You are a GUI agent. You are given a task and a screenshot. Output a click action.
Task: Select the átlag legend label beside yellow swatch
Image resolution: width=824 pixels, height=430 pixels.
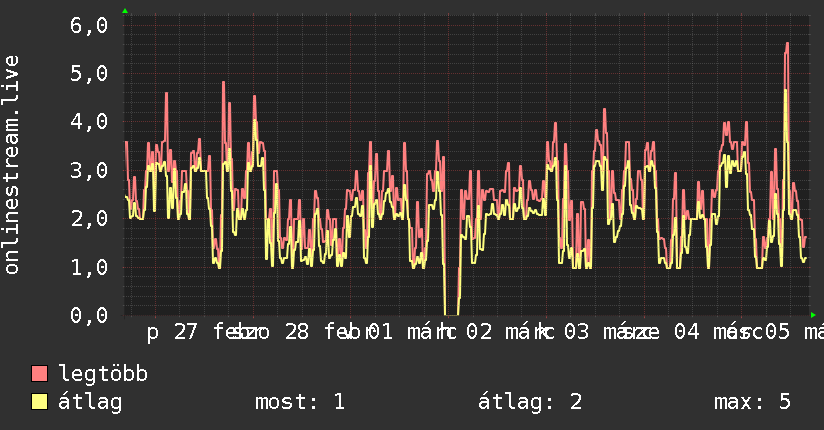90,403
